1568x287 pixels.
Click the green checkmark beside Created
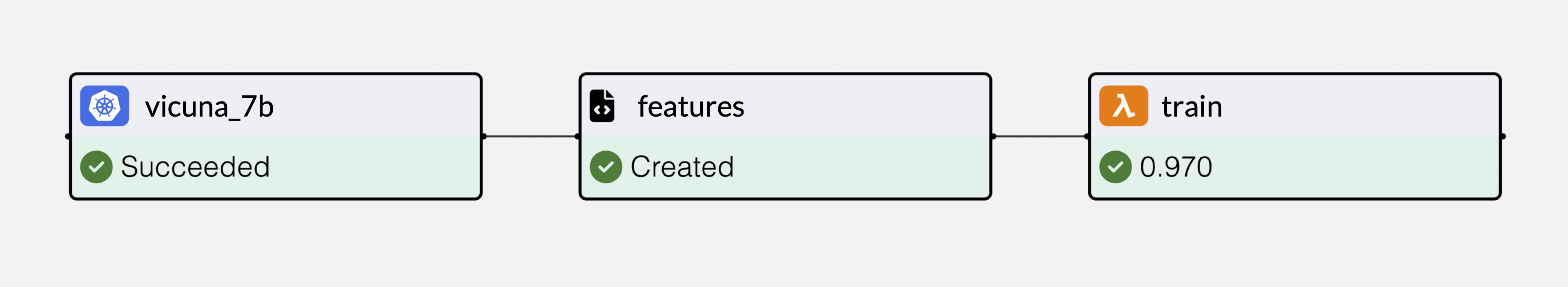(x=606, y=167)
